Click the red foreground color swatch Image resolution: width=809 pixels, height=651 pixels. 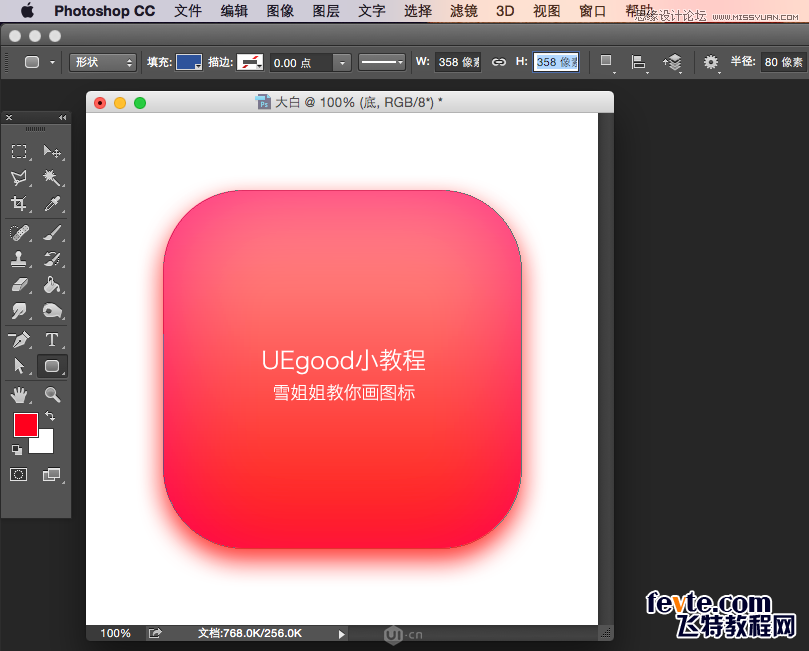tap(25, 424)
